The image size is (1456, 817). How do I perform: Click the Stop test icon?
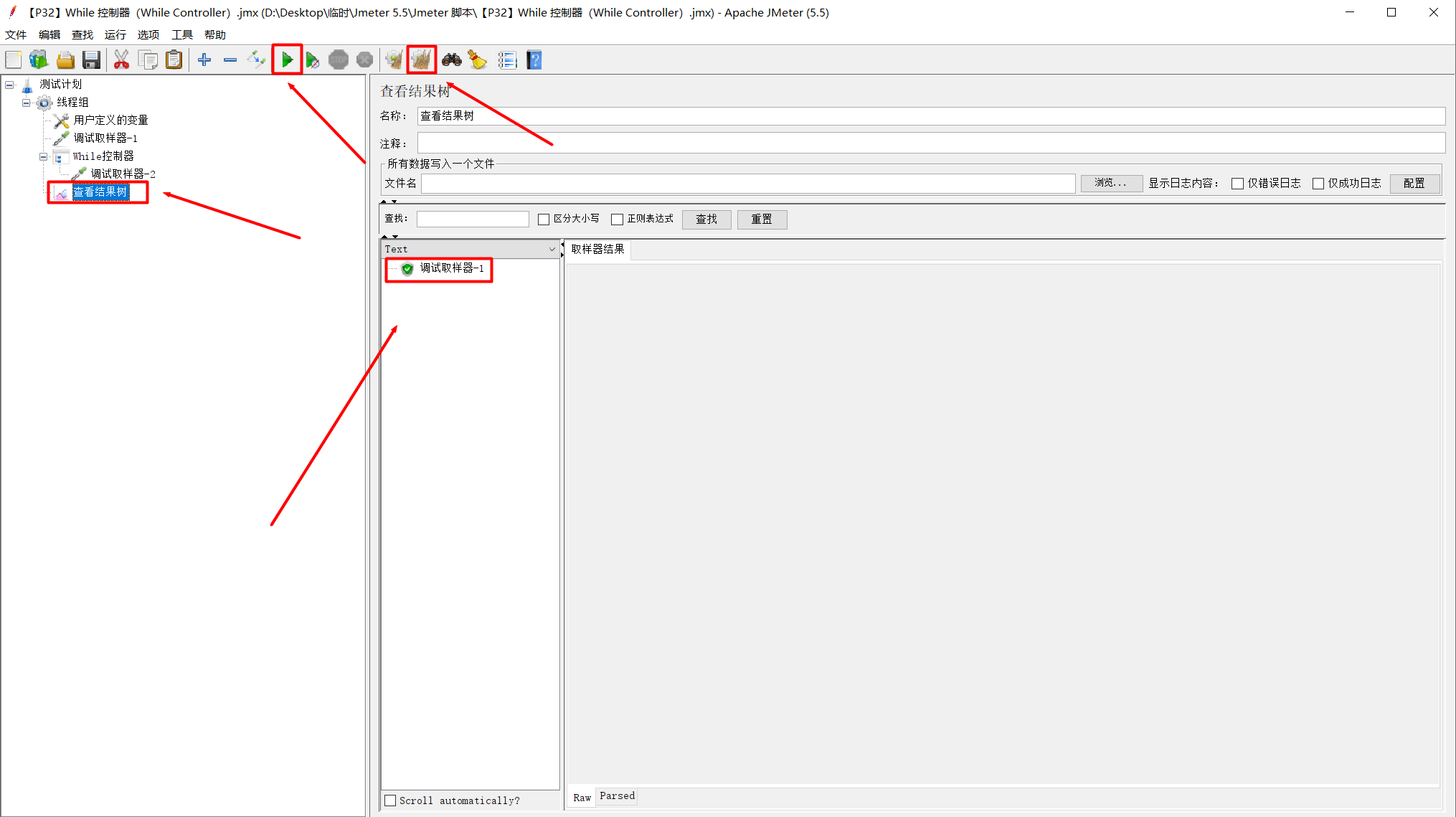(x=339, y=60)
